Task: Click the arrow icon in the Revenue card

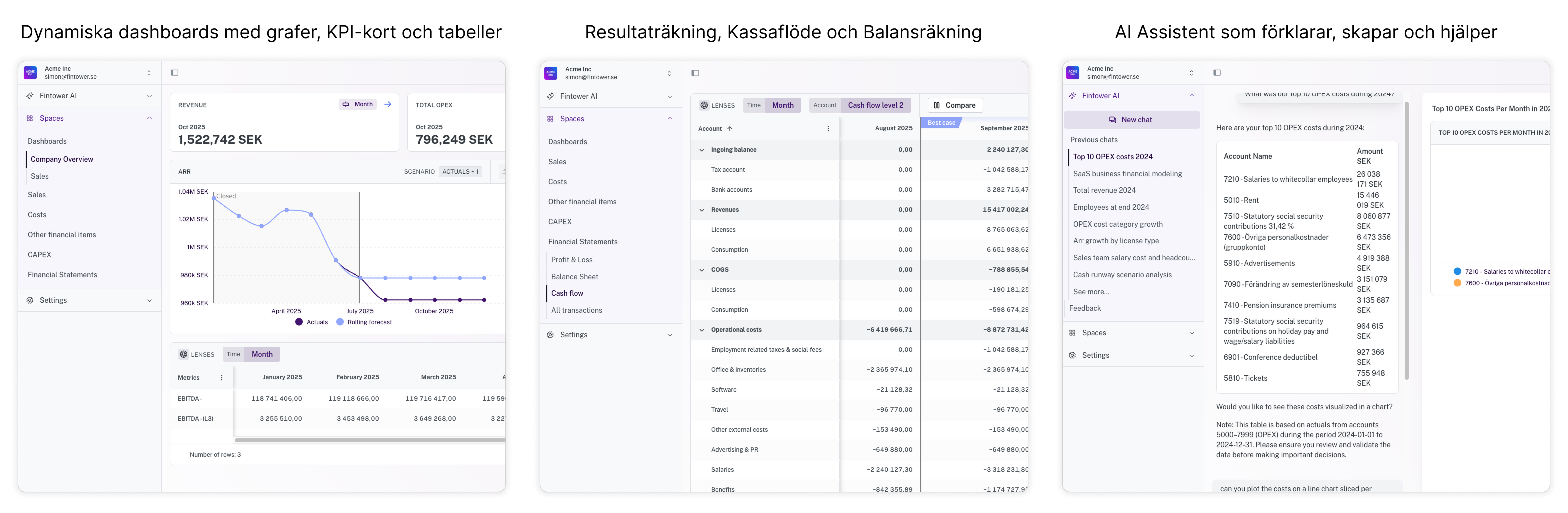Action: [x=388, y=104]
